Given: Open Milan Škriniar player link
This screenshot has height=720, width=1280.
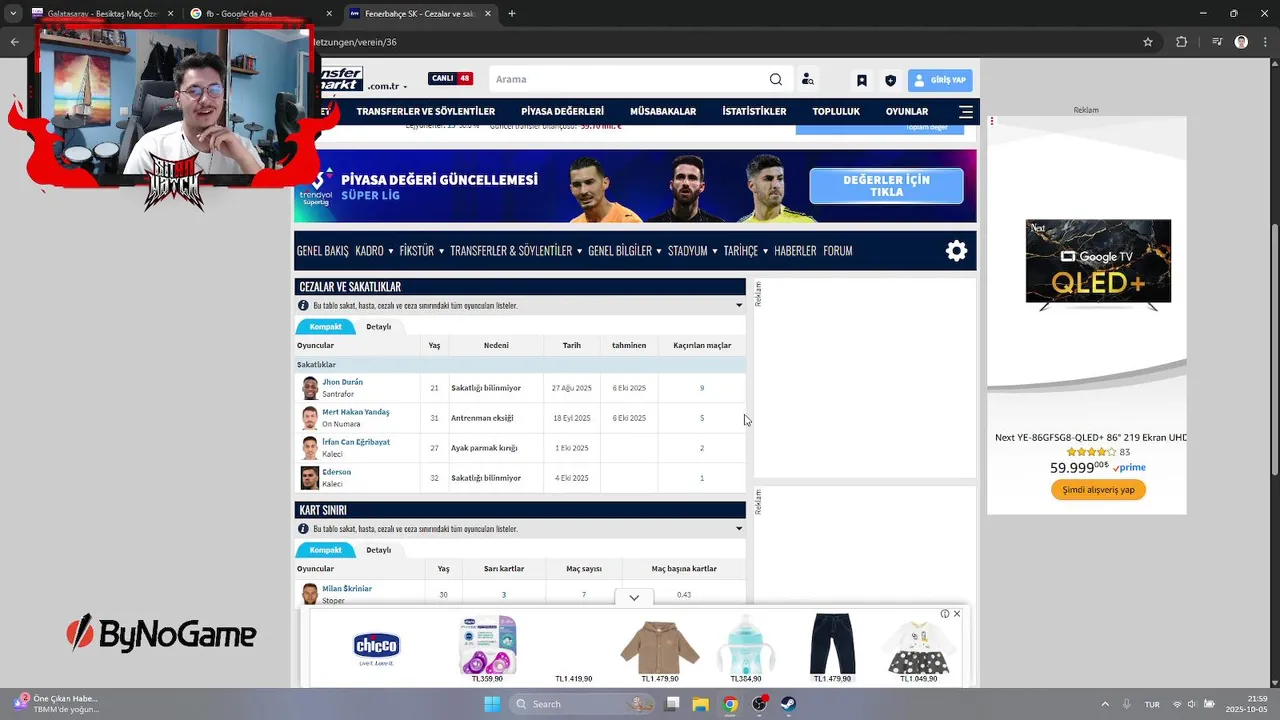Looking at the screenshot, I should [347, 588].
